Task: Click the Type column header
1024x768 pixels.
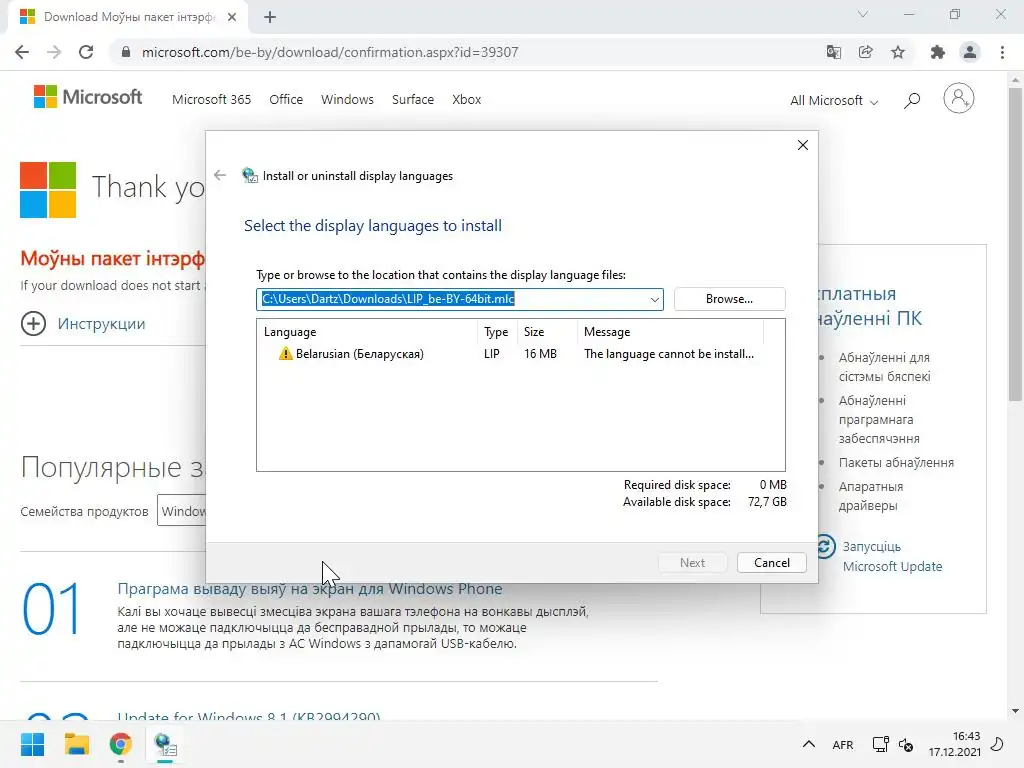Action: point(497,332)
